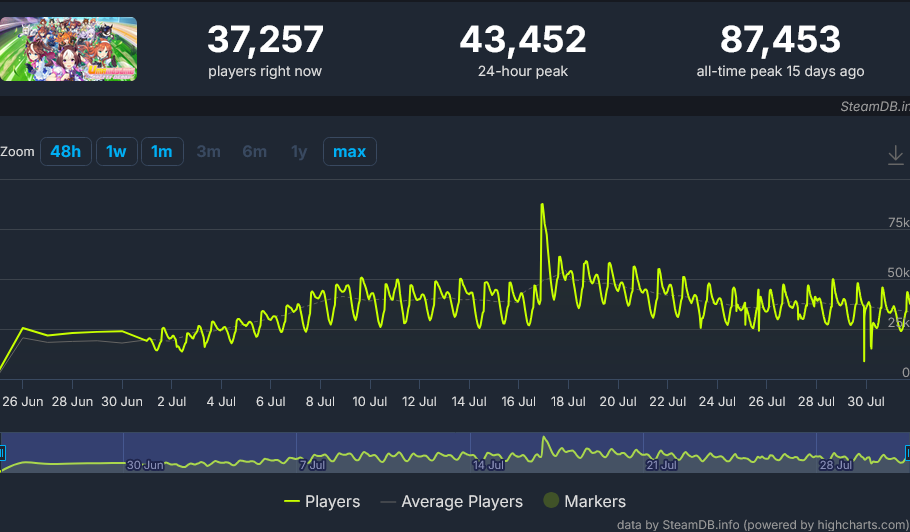Switch zoom to 1m
The height and width of the screenshot is (532, 910).
(161, 152)
